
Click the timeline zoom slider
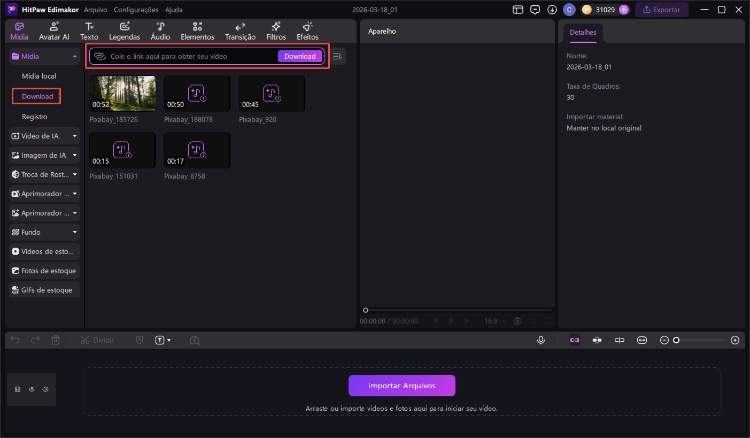click(x=700, y=340)
